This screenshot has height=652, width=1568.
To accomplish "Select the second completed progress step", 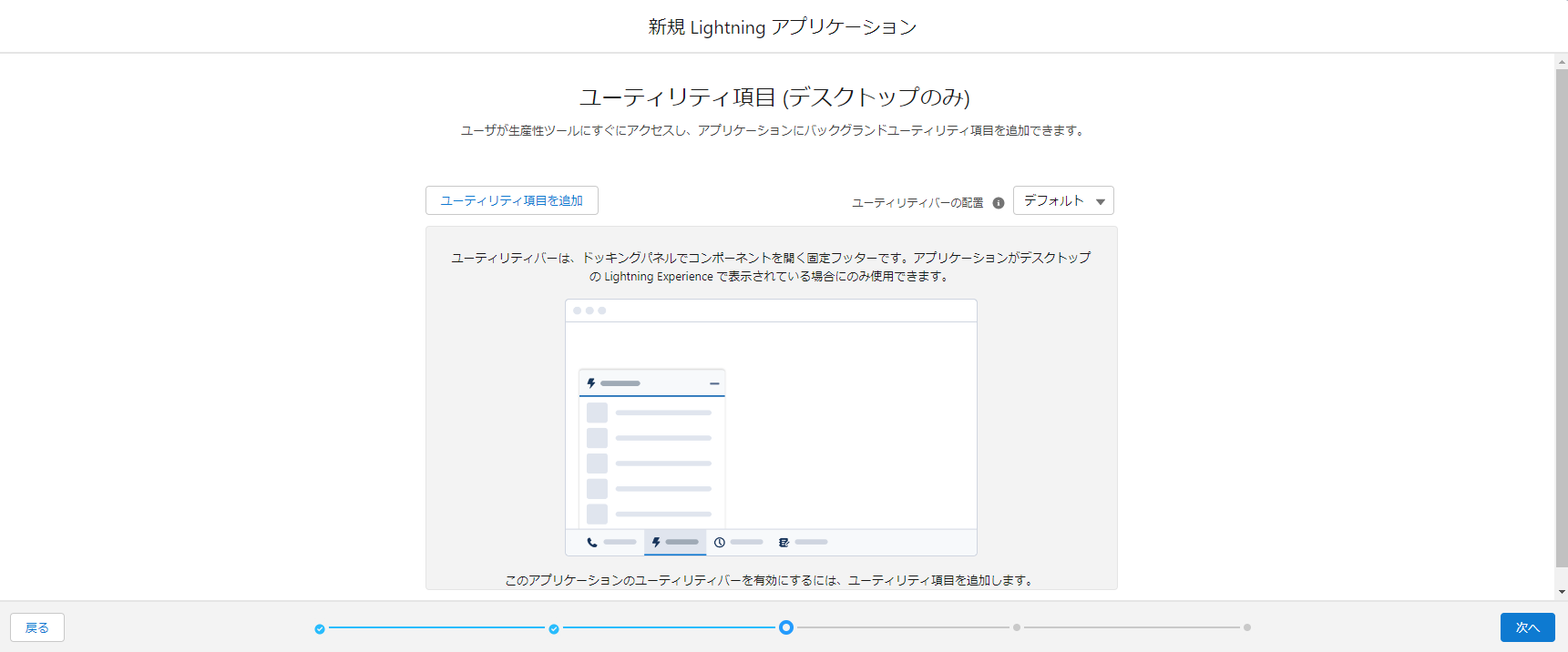I will (x=554, y=628).
